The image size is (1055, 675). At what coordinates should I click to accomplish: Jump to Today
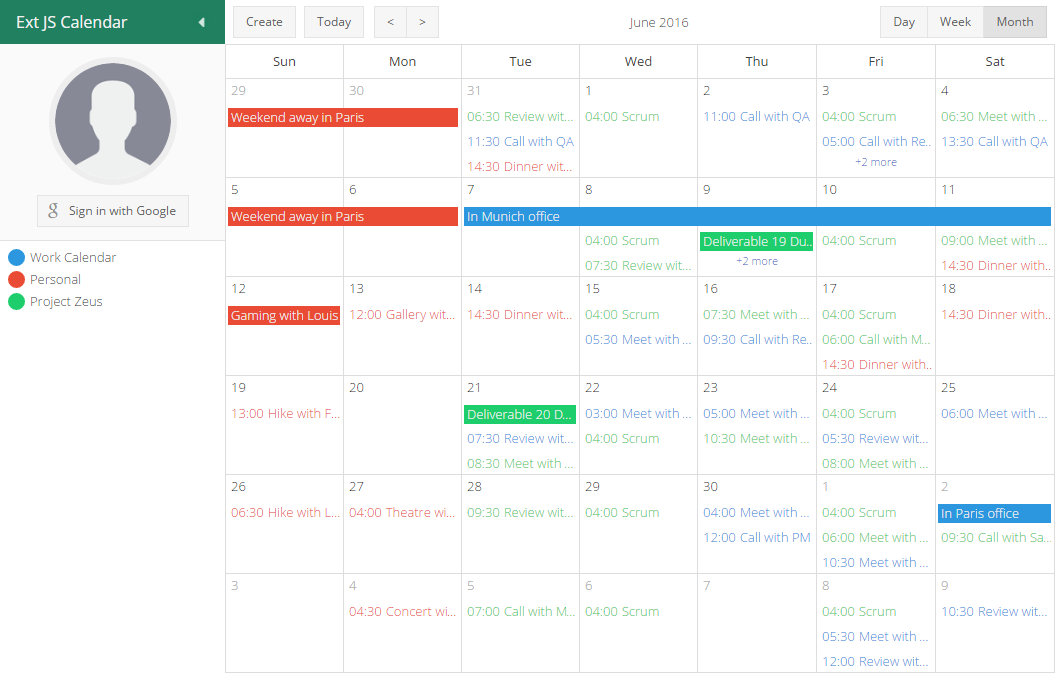[x=334, y=22]
